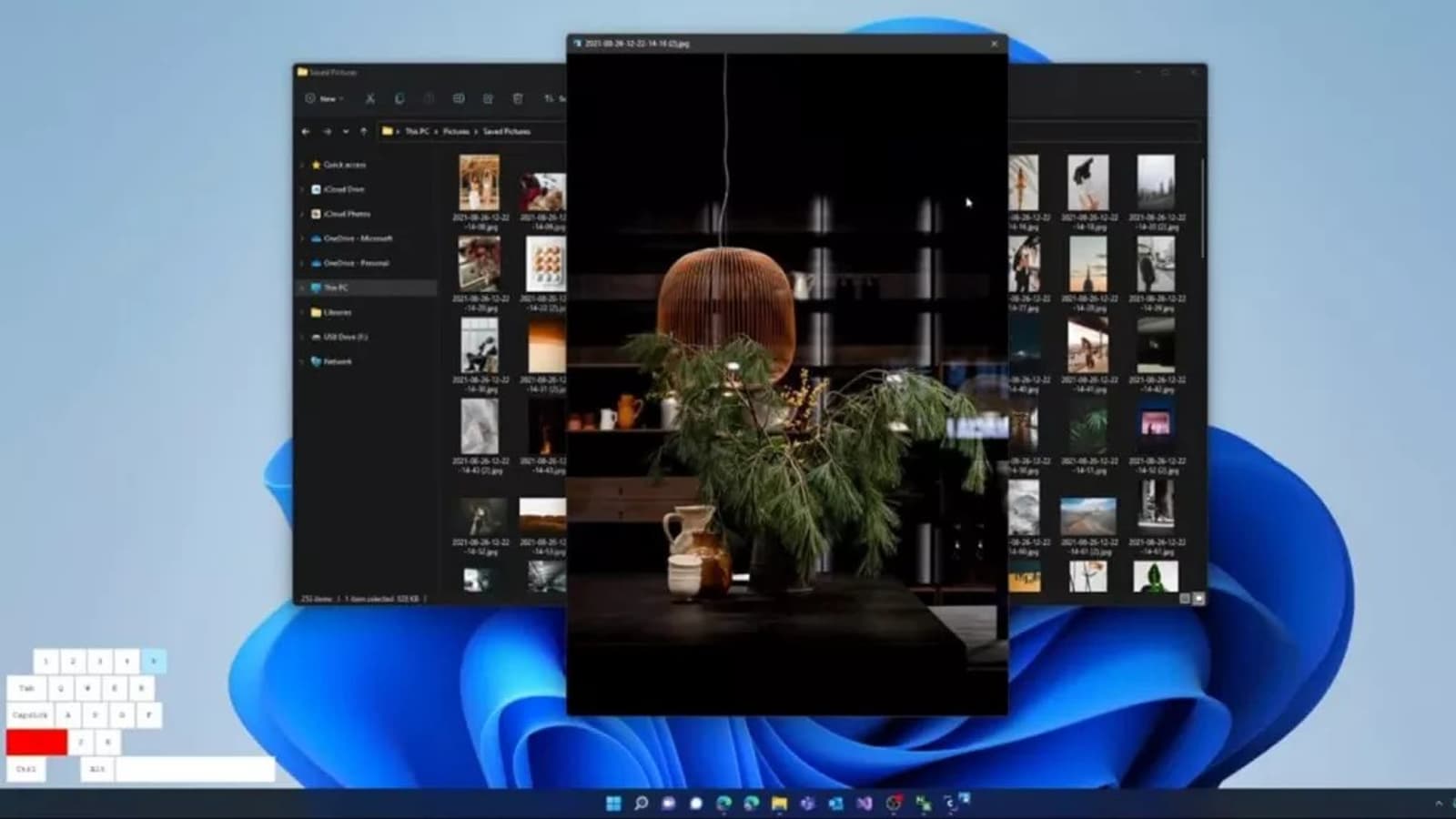Click the USB Drive icon in sidebar
Viewport: 1456px width, 819px height.
[316, 337]
